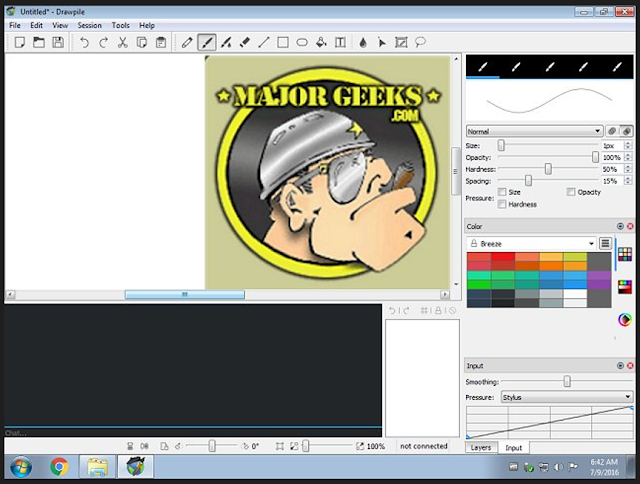Open the Session menu
This screenshot has height=484, width=640.
click(89, 25)
